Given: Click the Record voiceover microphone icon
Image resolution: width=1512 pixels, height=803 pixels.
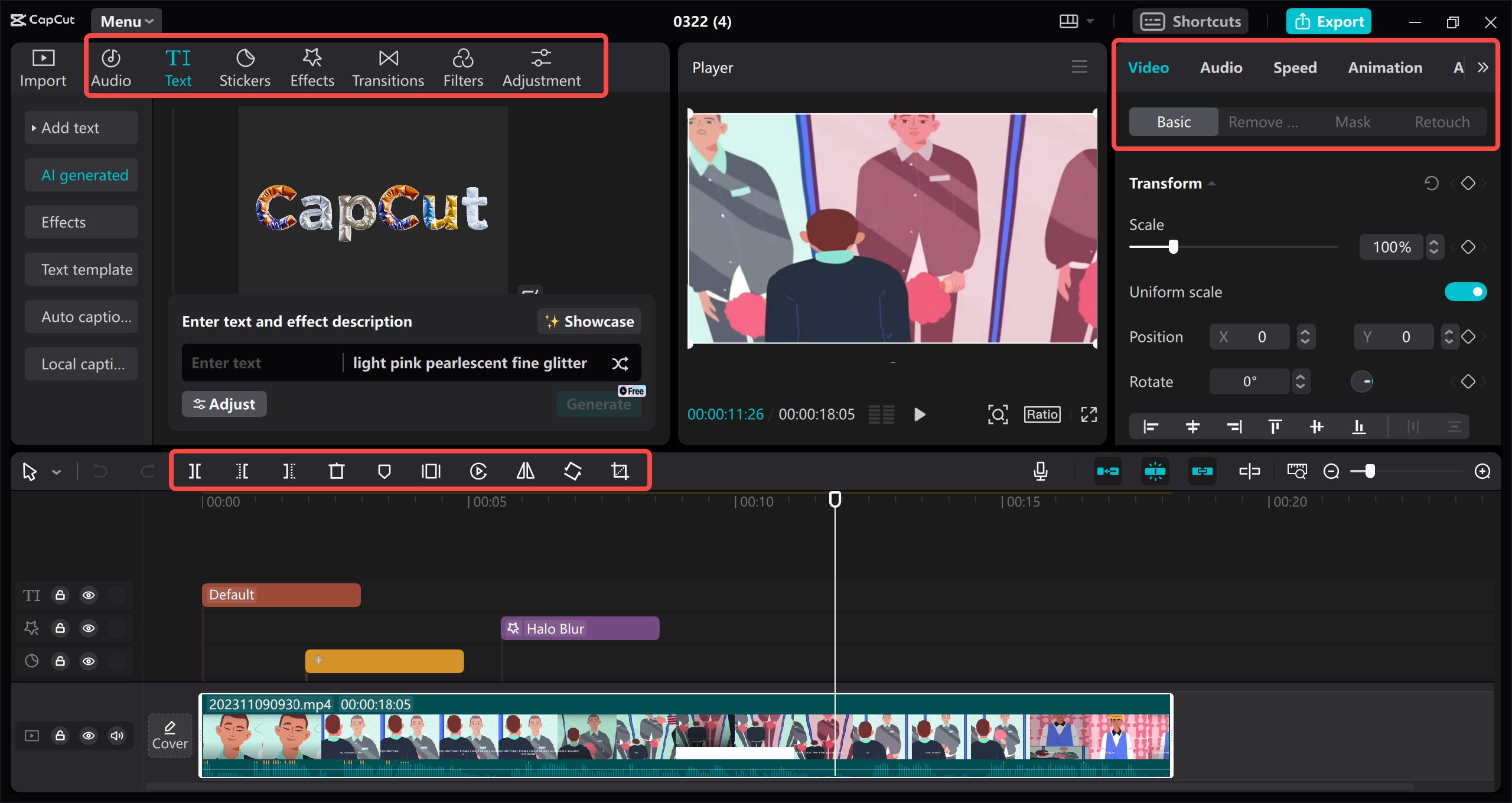Looking at the screenshot, I should [1041, 471].
